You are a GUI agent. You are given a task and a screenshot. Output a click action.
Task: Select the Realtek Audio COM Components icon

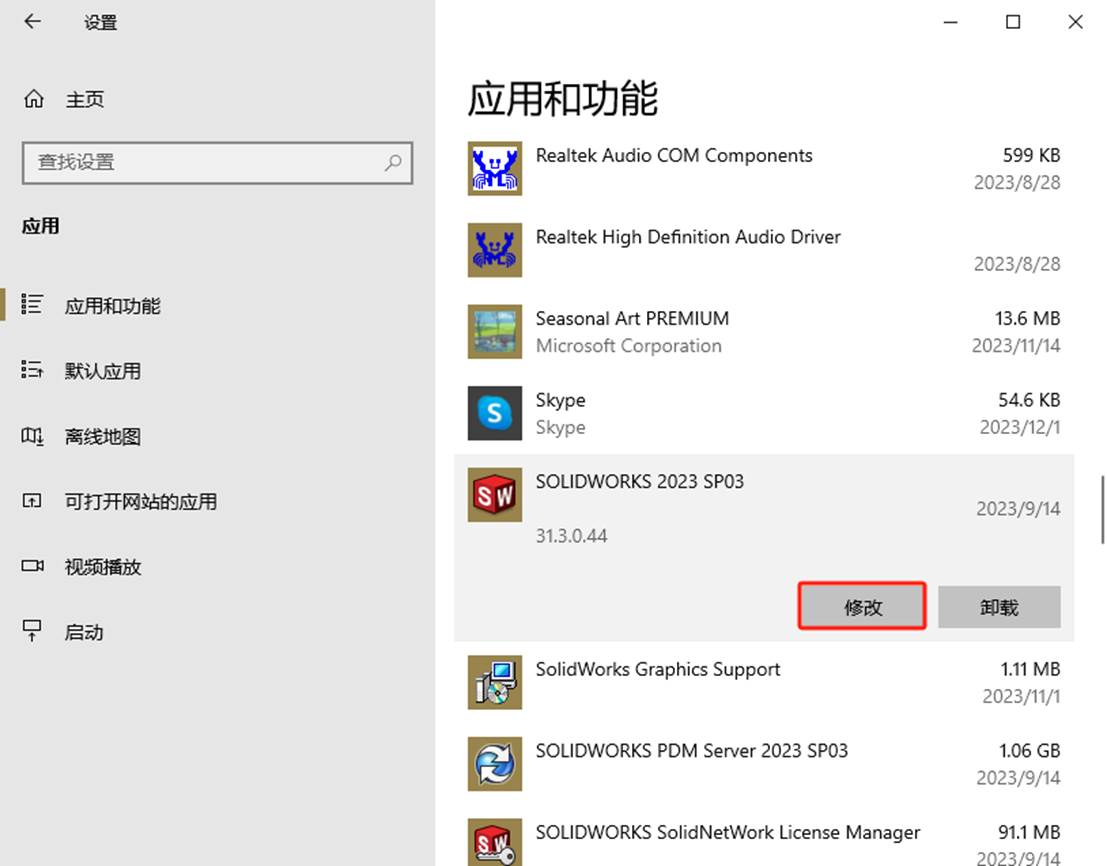[x=495, y=169]
